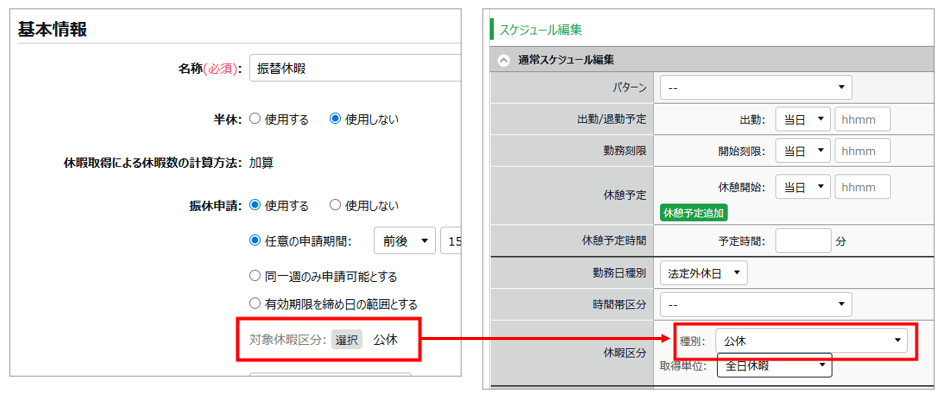944x397 pixels.
Task: Open the 開始刻限 当日 day dropdown
Action: pos(803,151)
